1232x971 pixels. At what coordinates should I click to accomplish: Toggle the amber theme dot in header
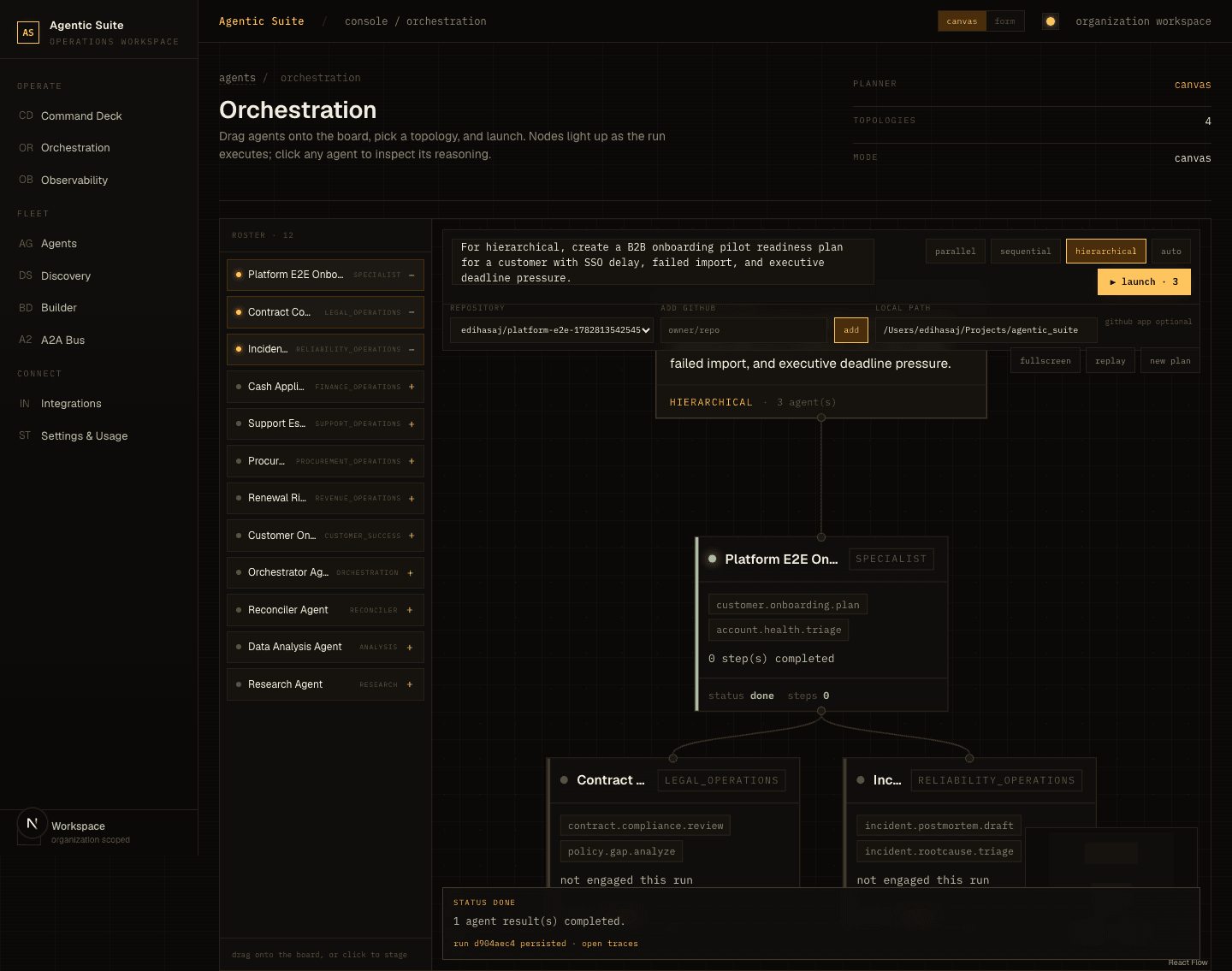click(x=1051, y=21)
